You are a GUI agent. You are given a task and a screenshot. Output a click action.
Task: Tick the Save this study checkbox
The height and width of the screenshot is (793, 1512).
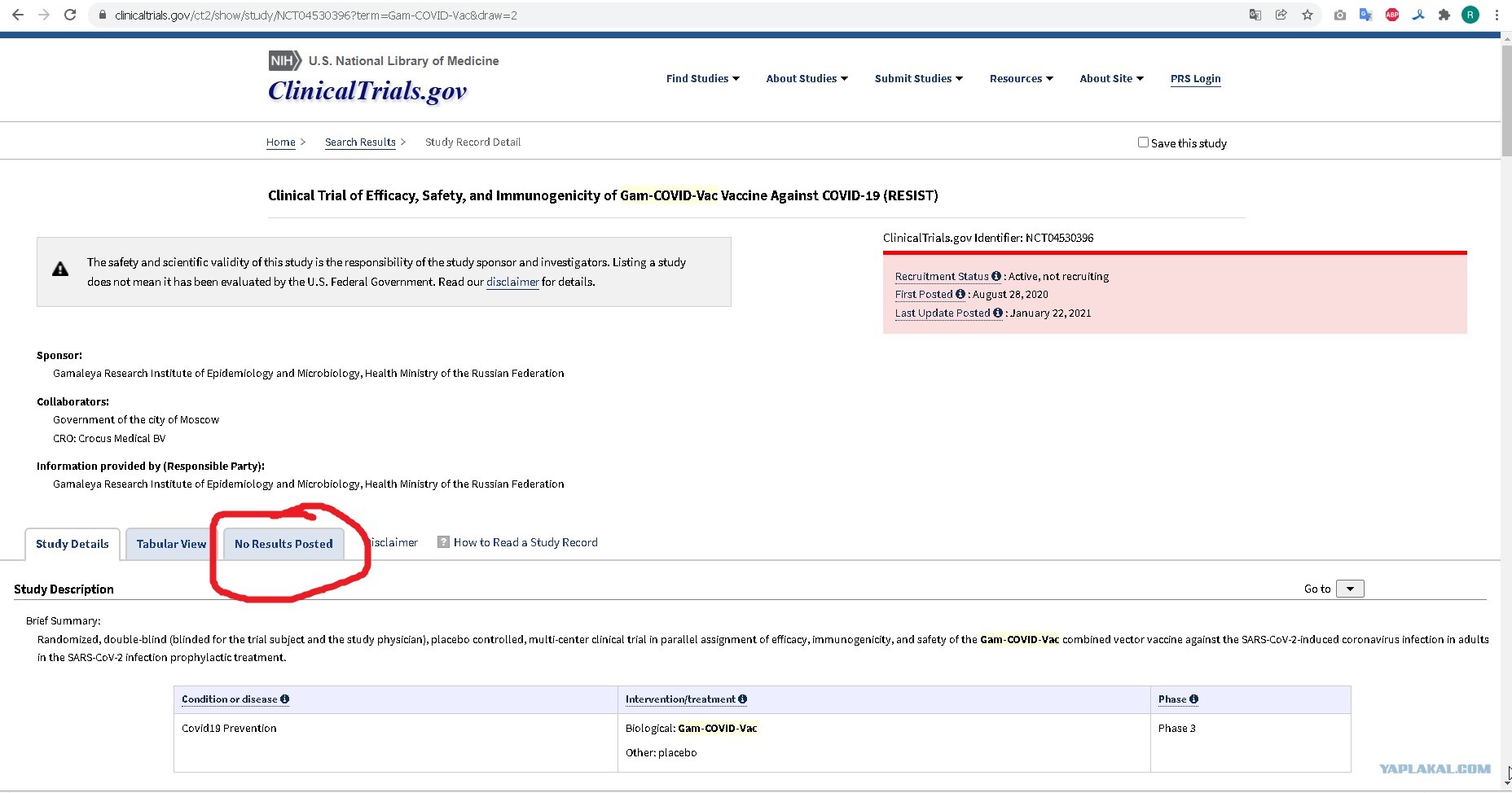[1143, 142]
